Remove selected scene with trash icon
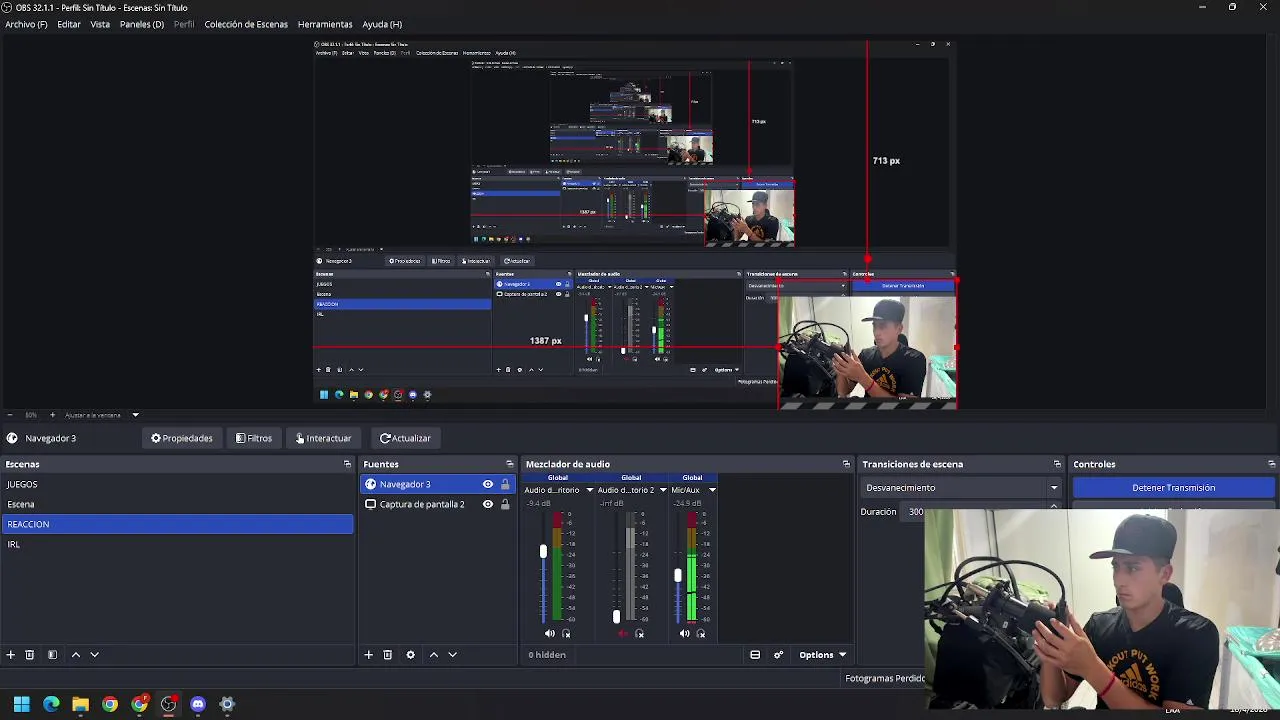The height and width of the screenshot is (720, 1280). (30, 655)
